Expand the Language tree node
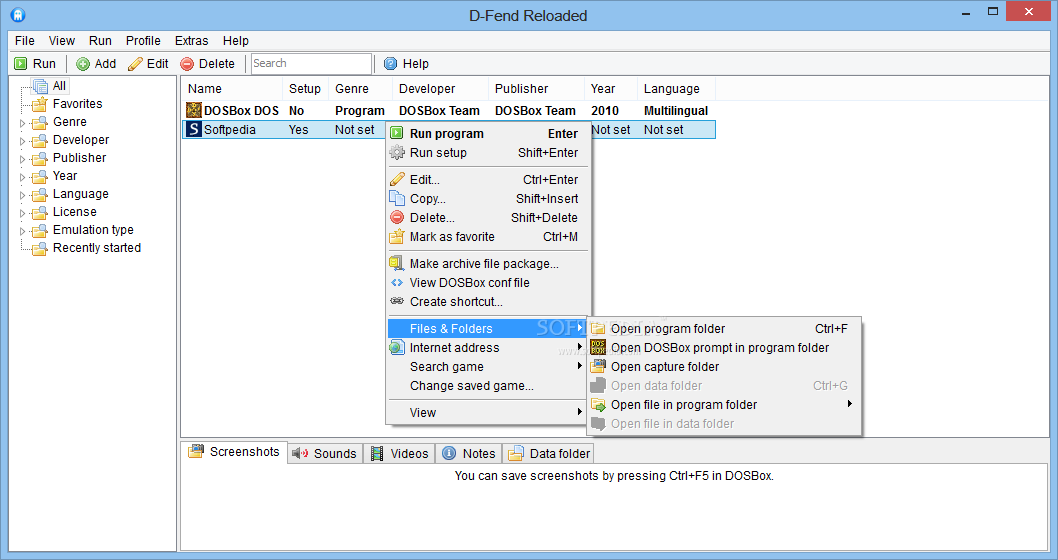The height and width of the screenshot is (560, 1058). [x=22, y=196]
